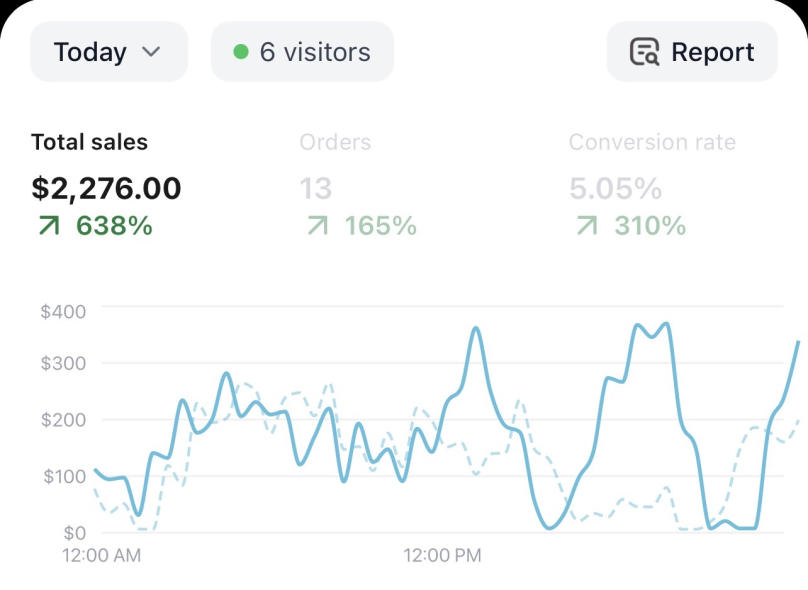
Task: Click the $100 axis label
Action: (x=64, y=476)
